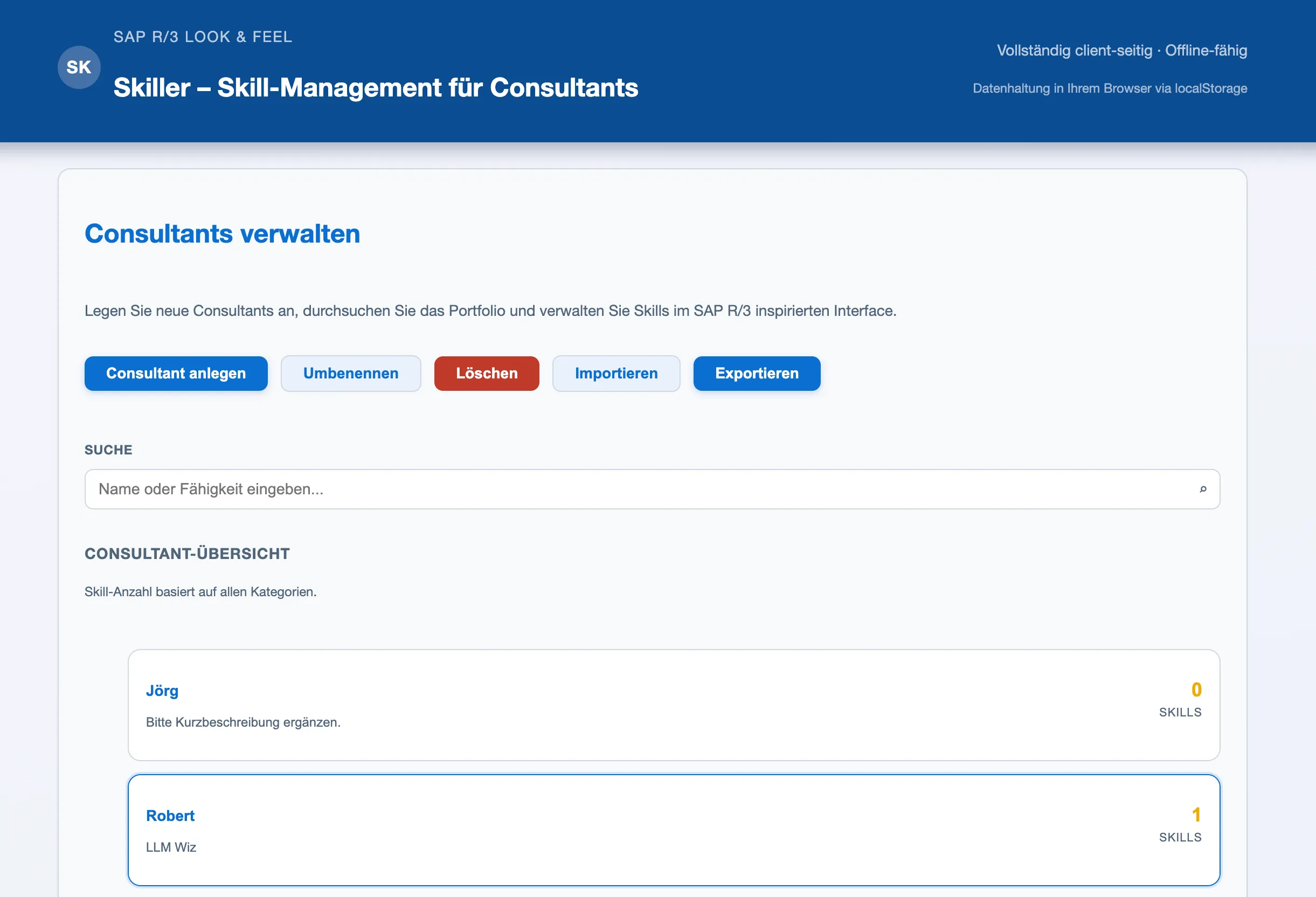
Task: Click the magnifier icon in the search field
Action: [x=1204, y=489]
